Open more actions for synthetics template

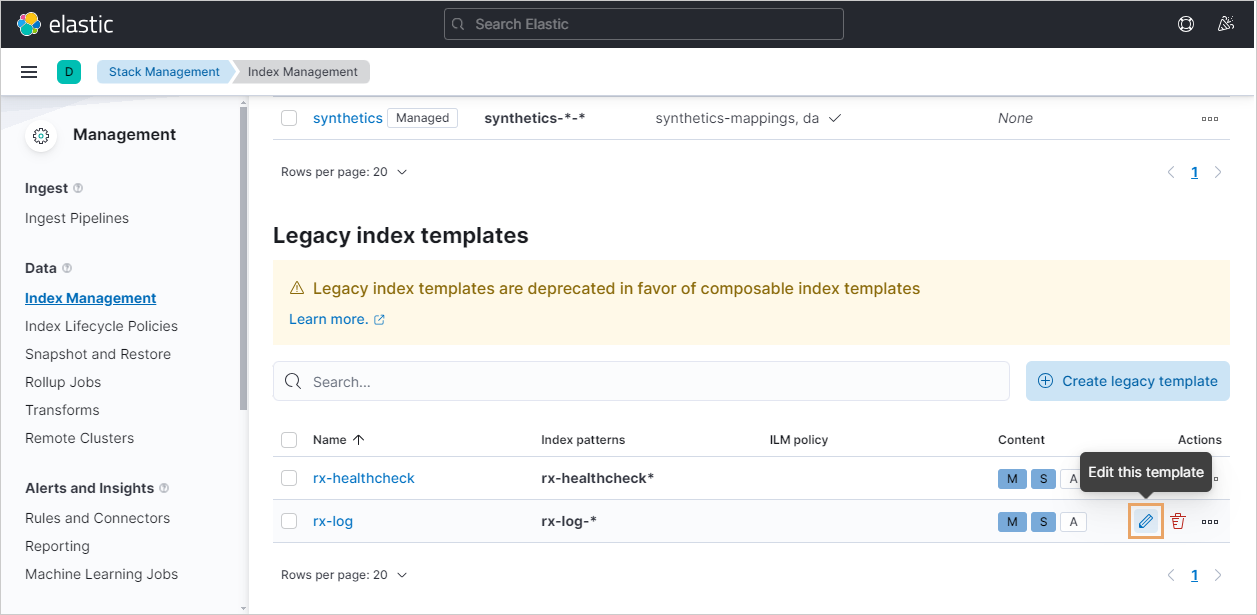coord(1210,118)
